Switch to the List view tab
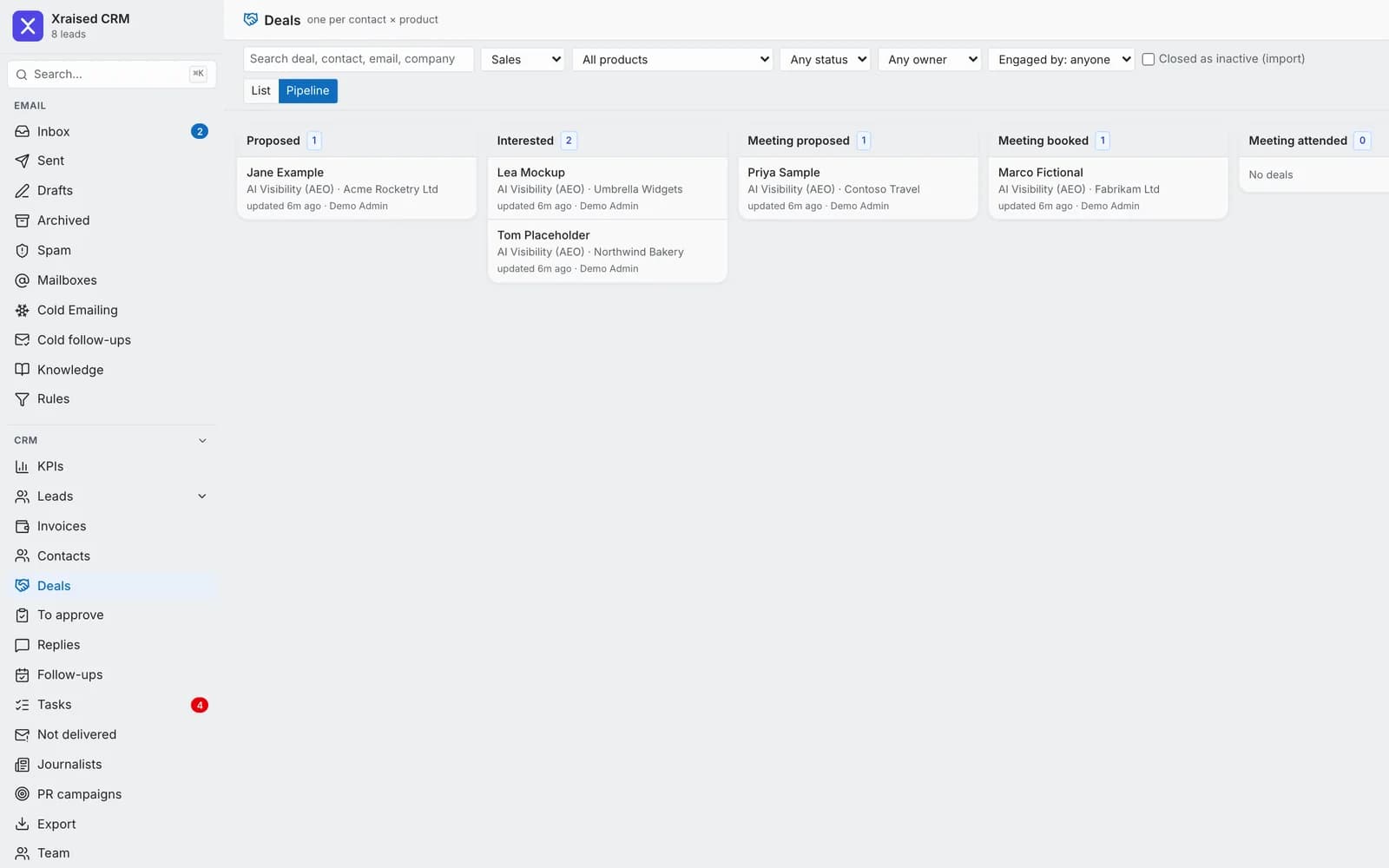1389x868 pixels. coord(261,90)
